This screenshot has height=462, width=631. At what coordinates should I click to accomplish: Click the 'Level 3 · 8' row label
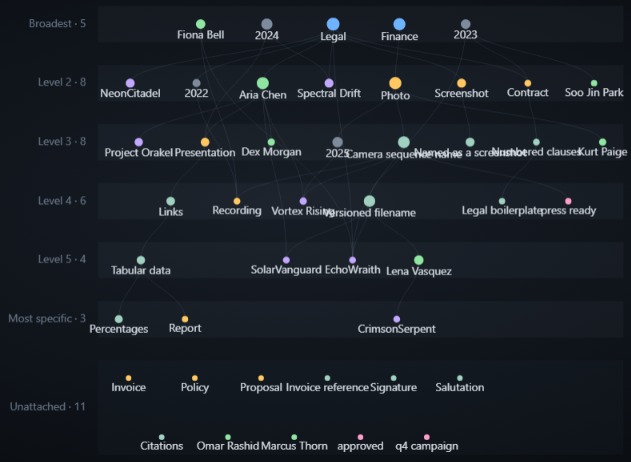[x=62, y=141]
